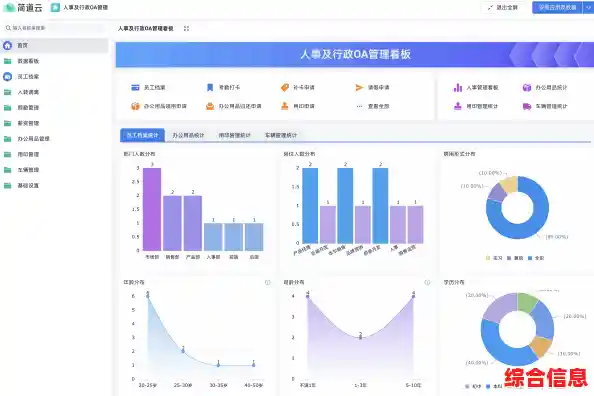Image resolution: width=594 pixels, height=396 pixels.
Task: Open the 考勤打卡 bookmark icon
Action: point(210,88)
